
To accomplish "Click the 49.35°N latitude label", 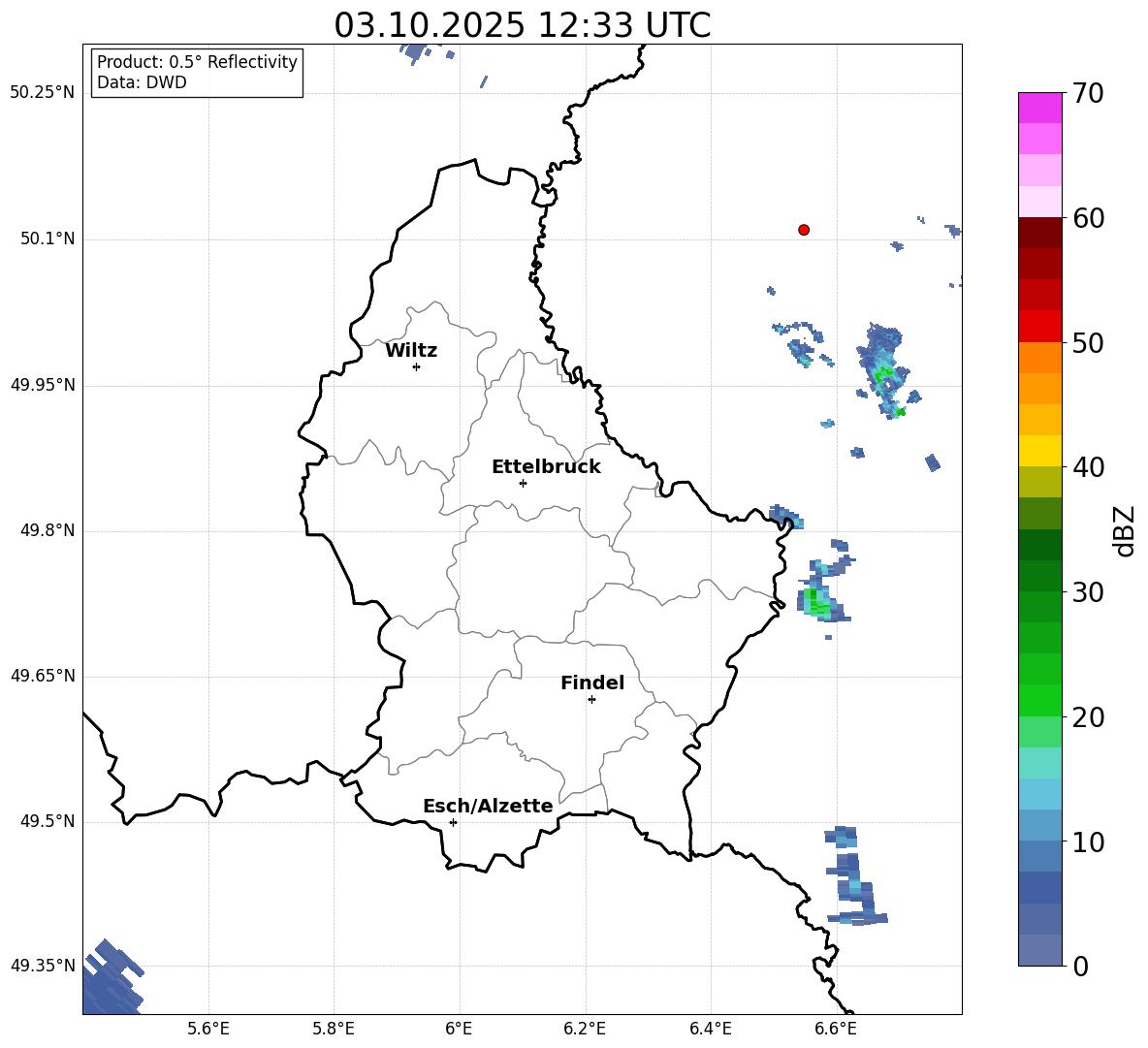I will coord(43,966).
